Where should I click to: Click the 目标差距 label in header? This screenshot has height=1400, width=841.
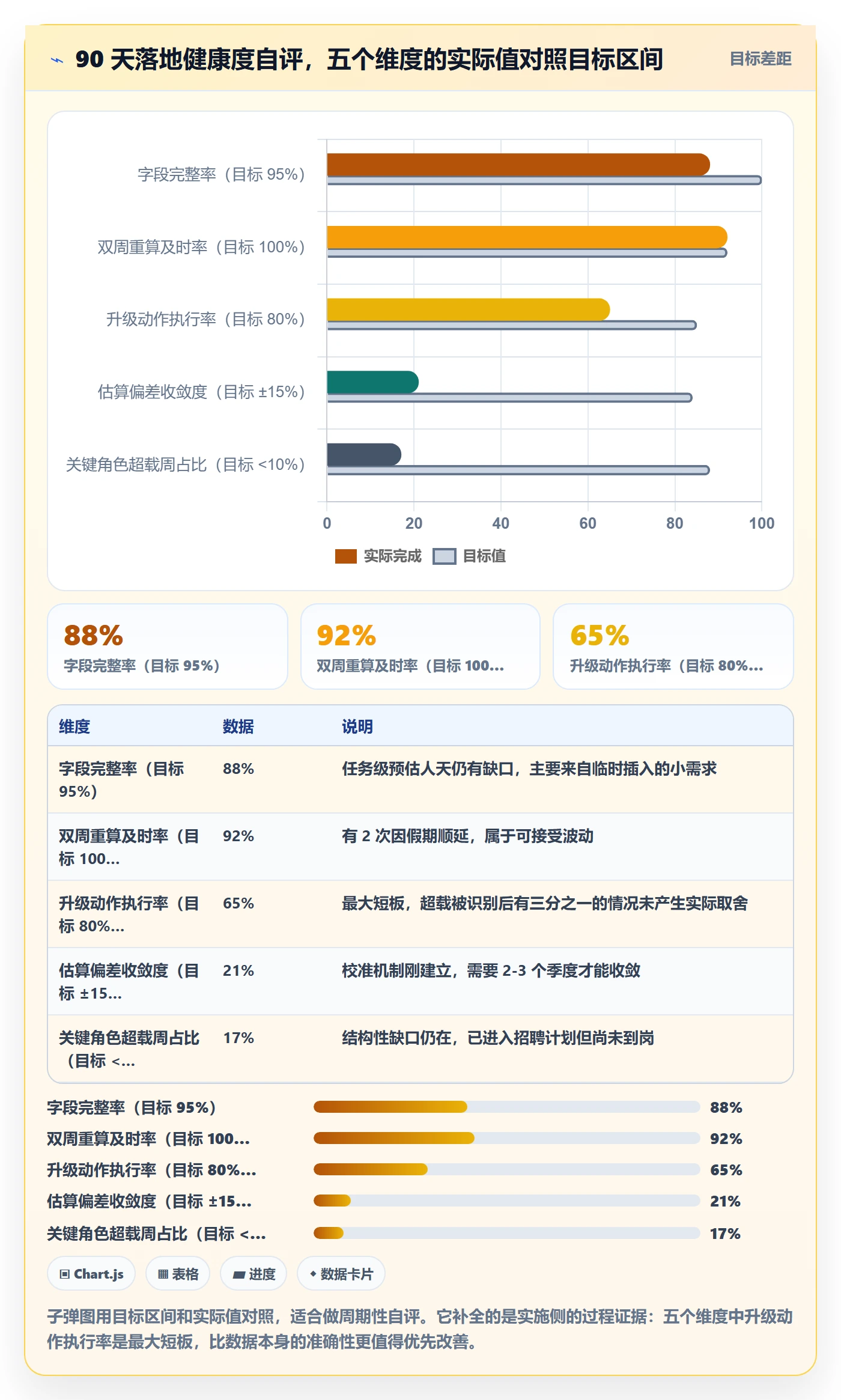tap(760, 59)
